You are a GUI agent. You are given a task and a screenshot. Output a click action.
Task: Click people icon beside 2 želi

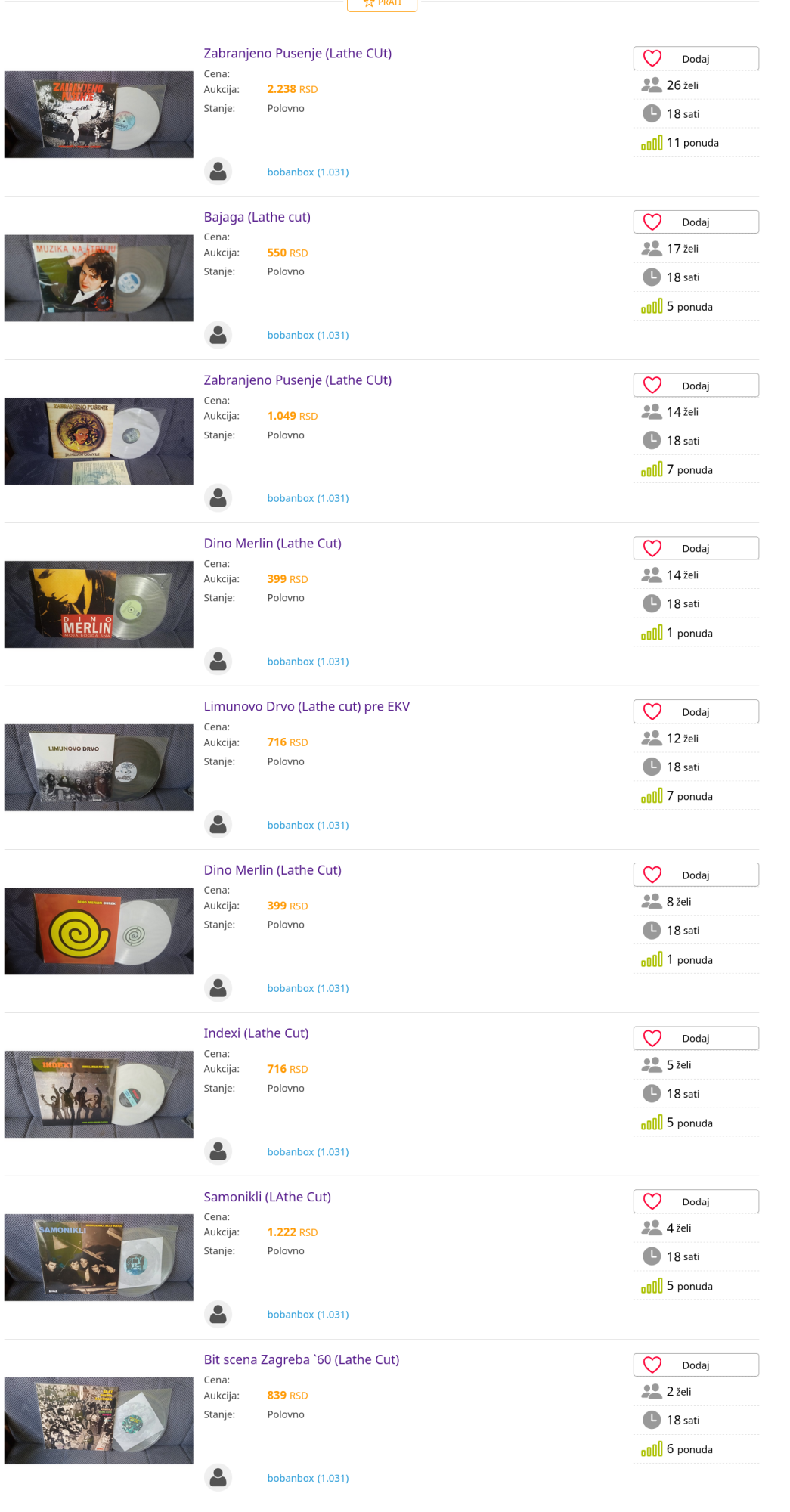coord(652,1391)
